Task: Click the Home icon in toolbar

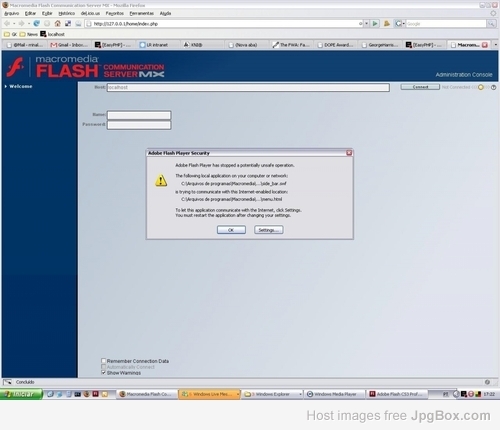Action: 58,23
